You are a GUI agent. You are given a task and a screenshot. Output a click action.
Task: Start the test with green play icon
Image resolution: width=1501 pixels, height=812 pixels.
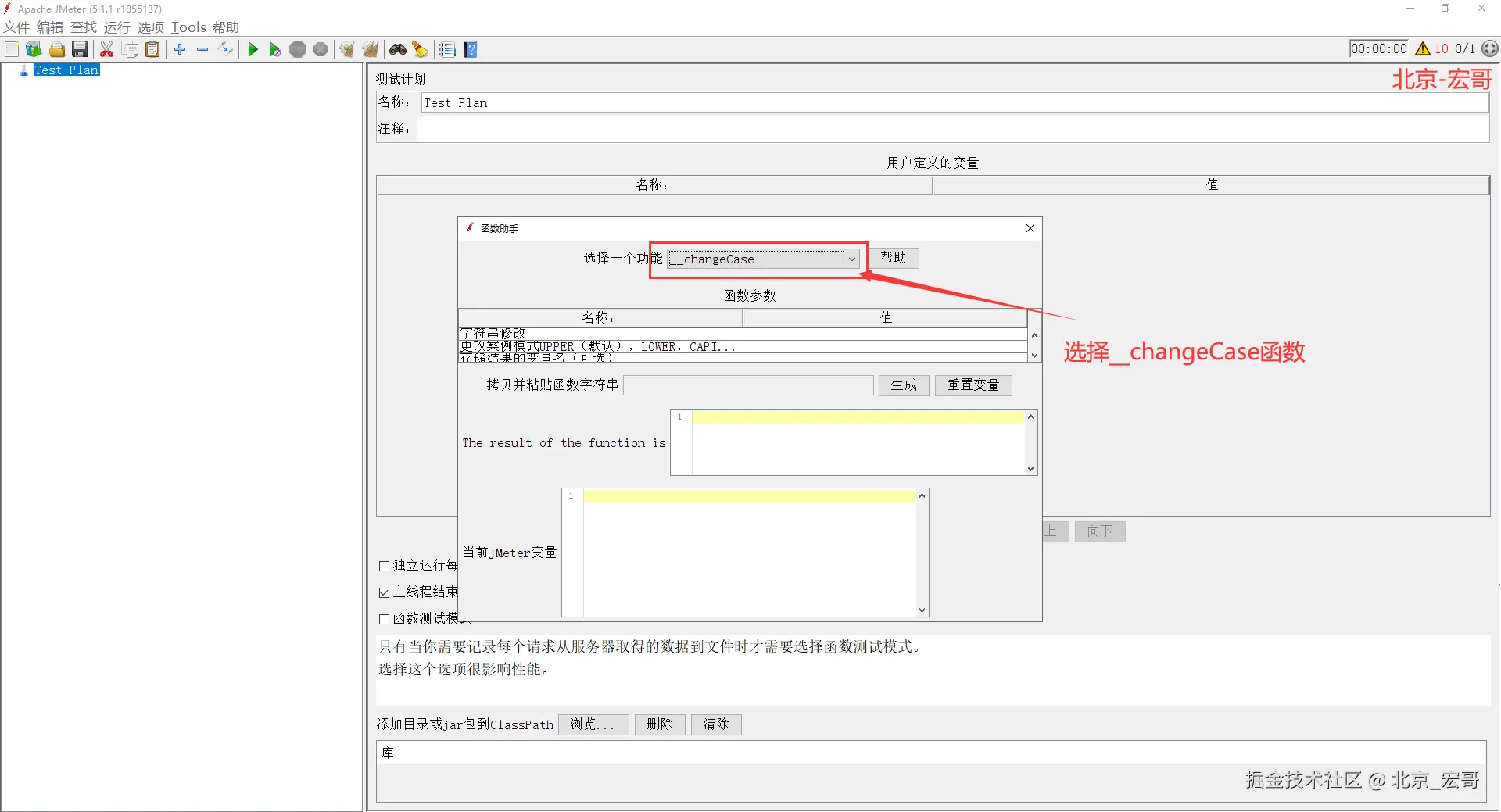click(253, 49)
